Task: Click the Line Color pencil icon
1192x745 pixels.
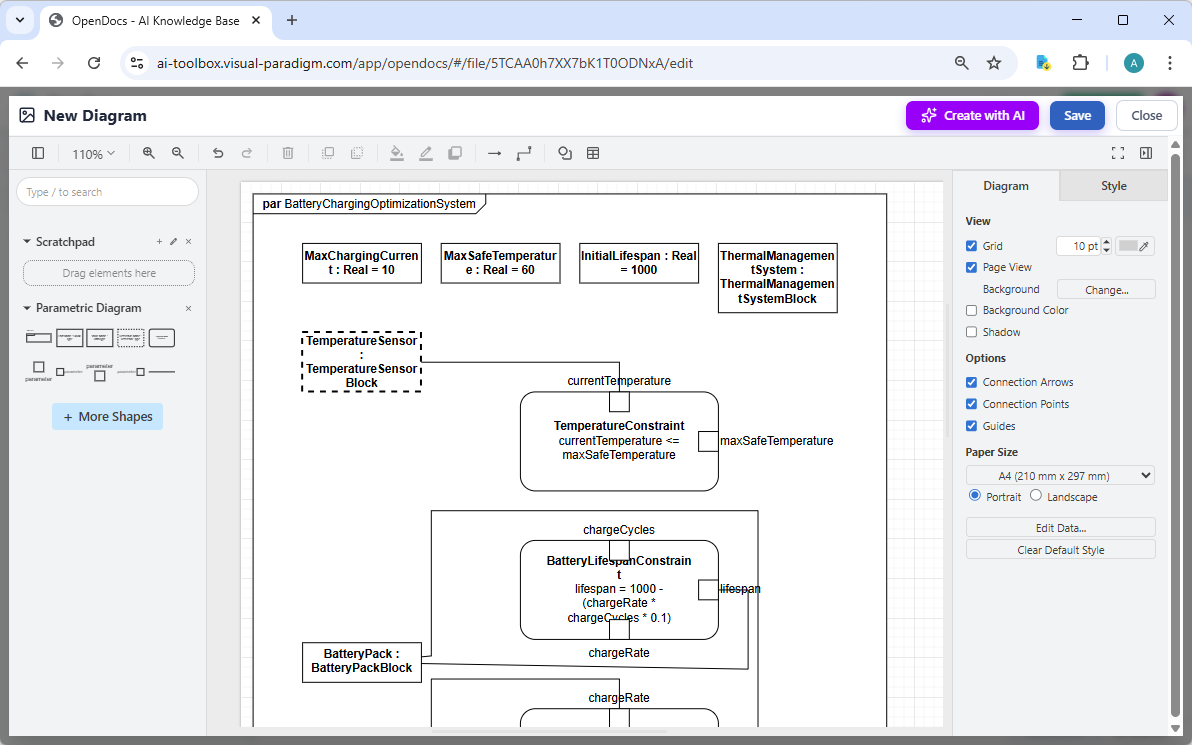Action: click(x=425, y=153)
